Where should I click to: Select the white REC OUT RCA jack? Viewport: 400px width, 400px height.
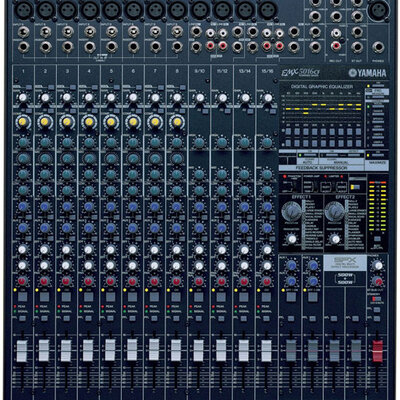[x=336, y=33]
